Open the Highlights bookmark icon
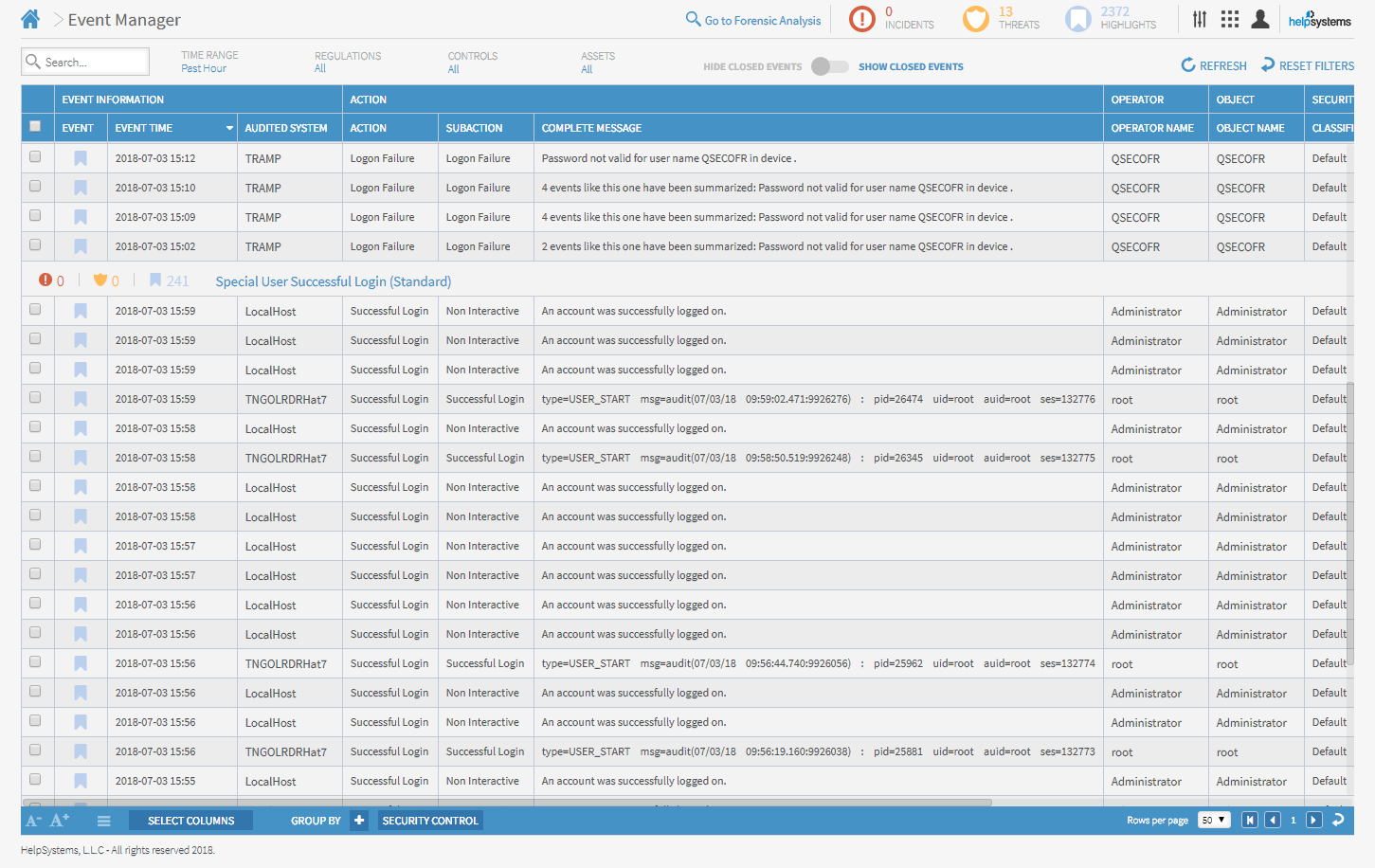1375x868 pixels. (1078, 19)
